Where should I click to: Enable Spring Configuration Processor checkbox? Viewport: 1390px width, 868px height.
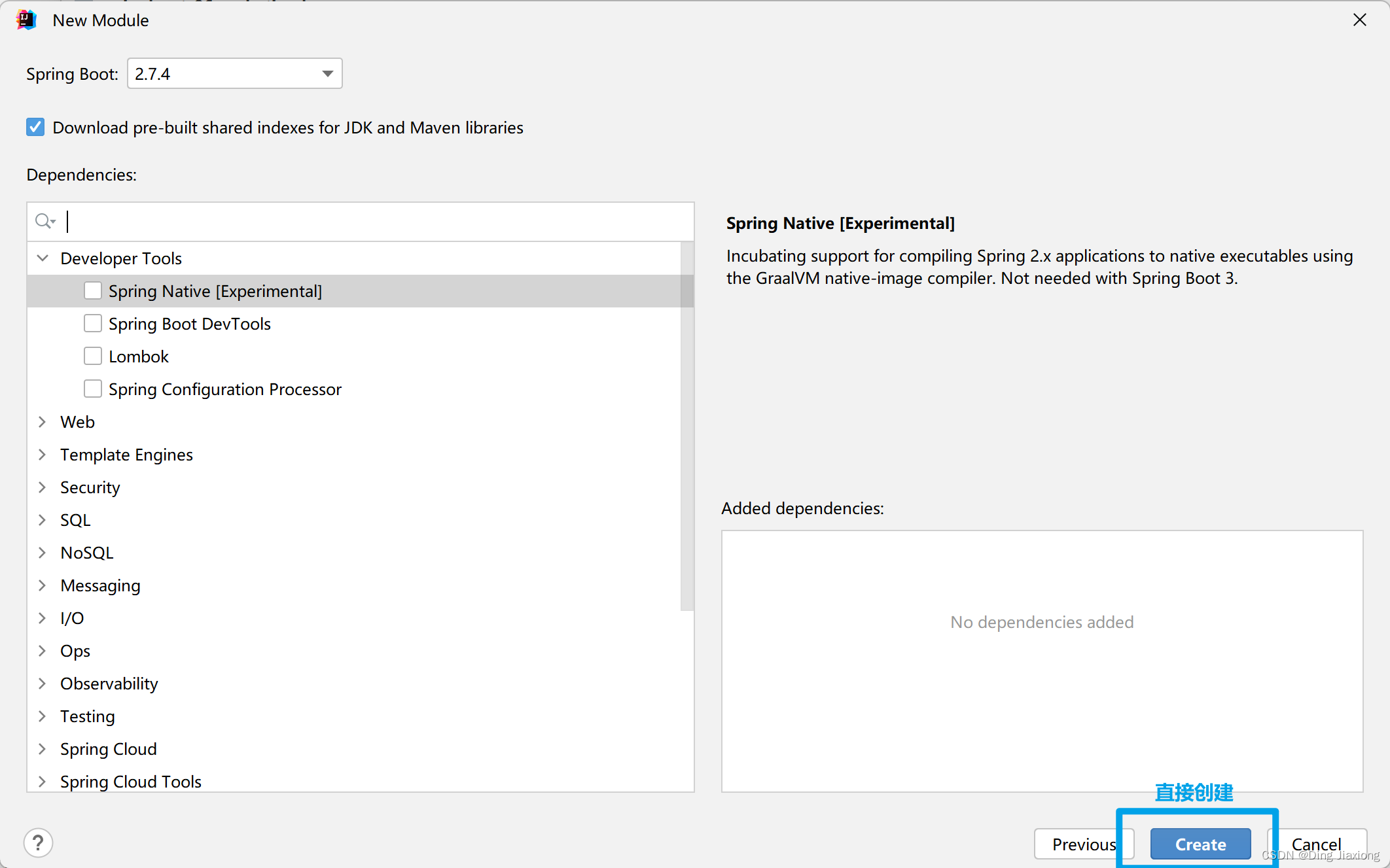click(93, 389)
